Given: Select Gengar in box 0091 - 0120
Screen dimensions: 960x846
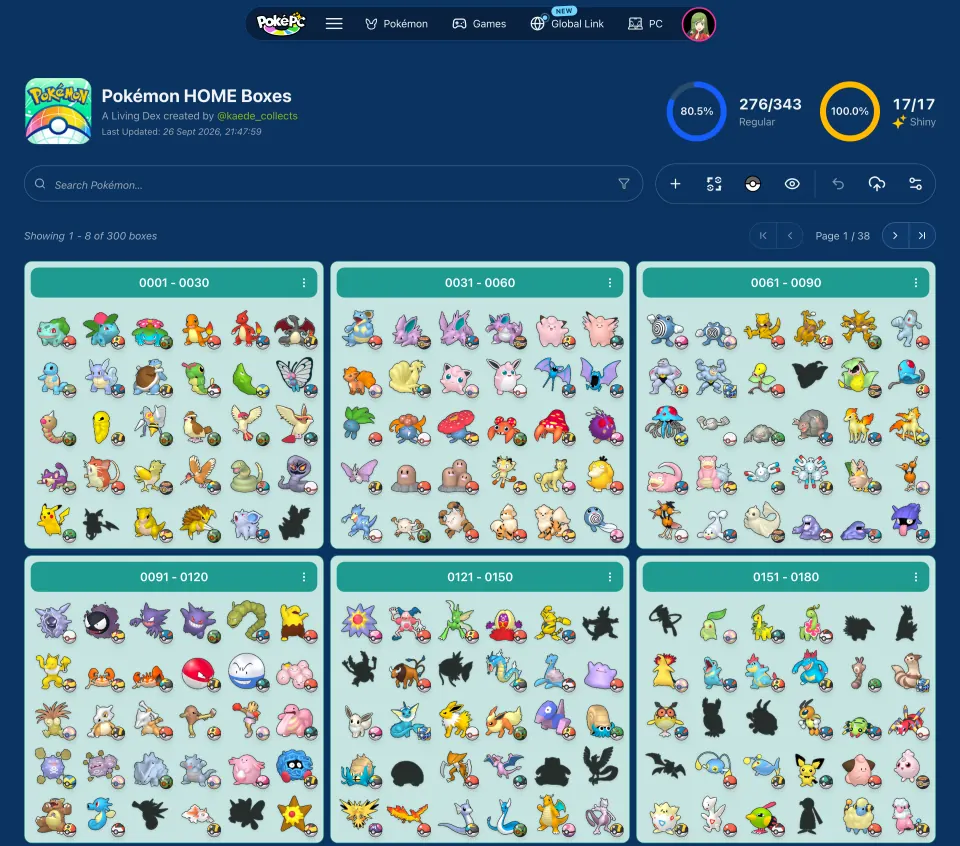Looking at the screenshot, I should coord(198,622).
